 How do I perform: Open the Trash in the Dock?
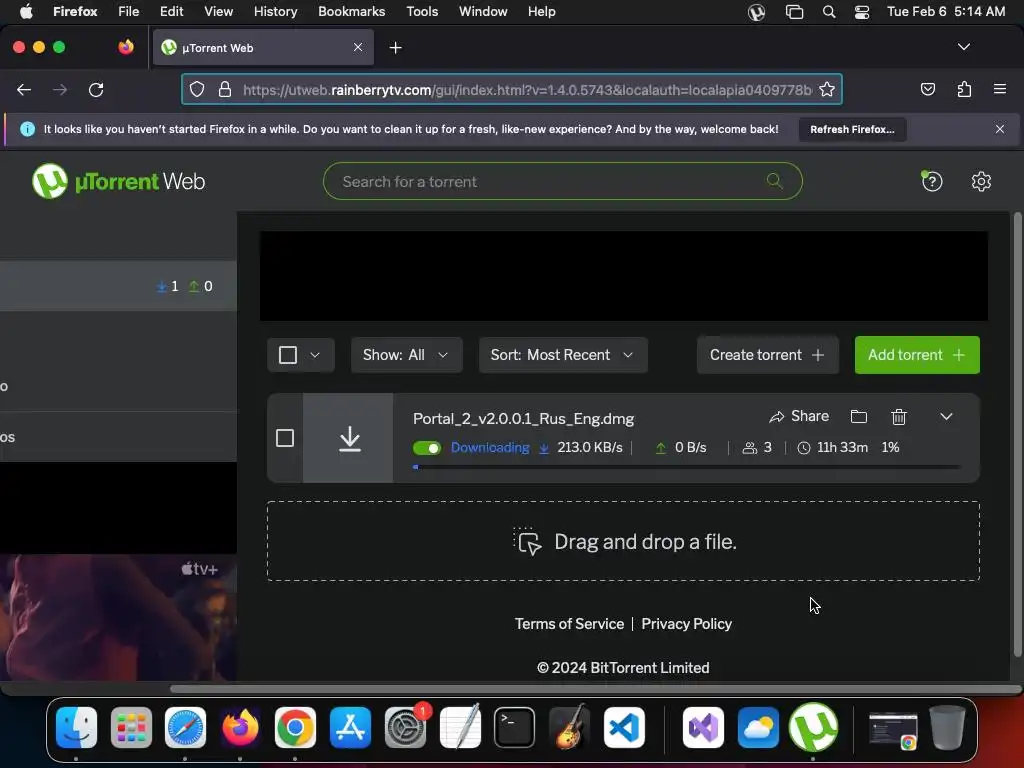947,727
